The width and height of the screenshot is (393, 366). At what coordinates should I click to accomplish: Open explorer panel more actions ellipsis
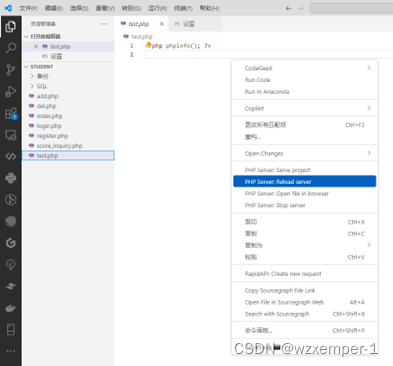tap(104, 24)
